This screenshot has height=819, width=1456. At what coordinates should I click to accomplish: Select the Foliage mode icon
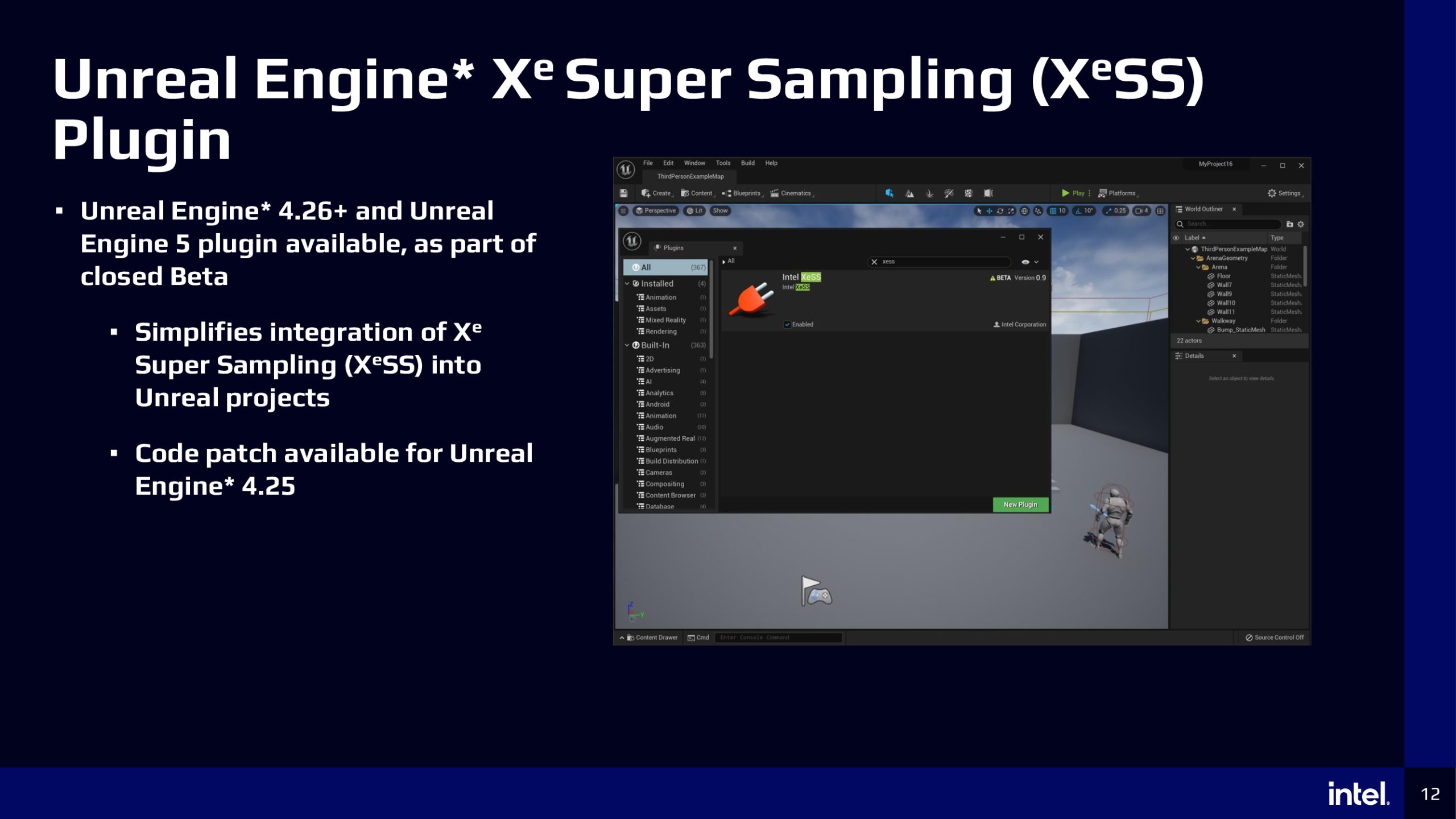pos(929,193)
